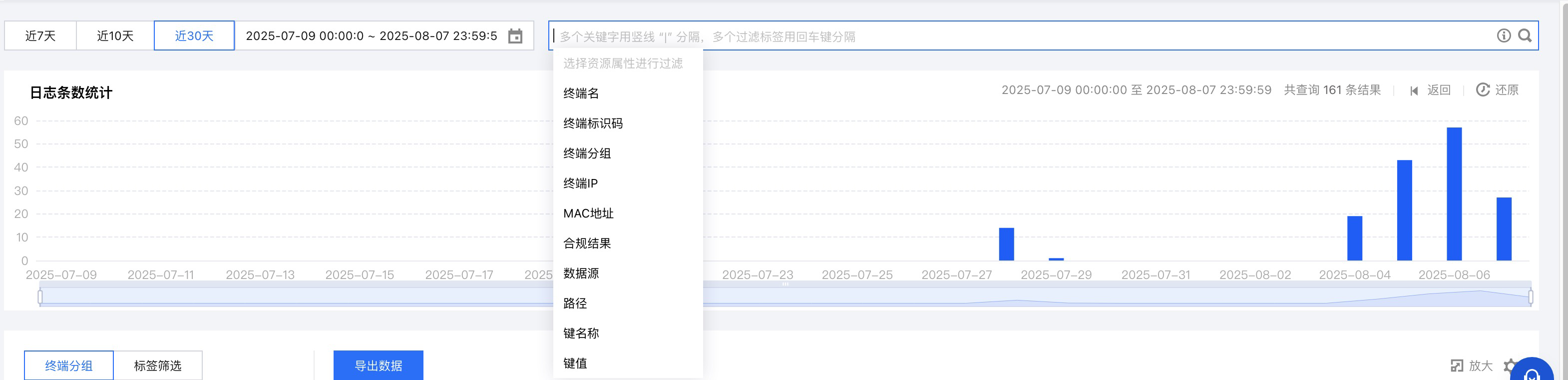The image size is (1568, 380).
Task: Select the 近30天 range
Action: (x=194, y=35)
